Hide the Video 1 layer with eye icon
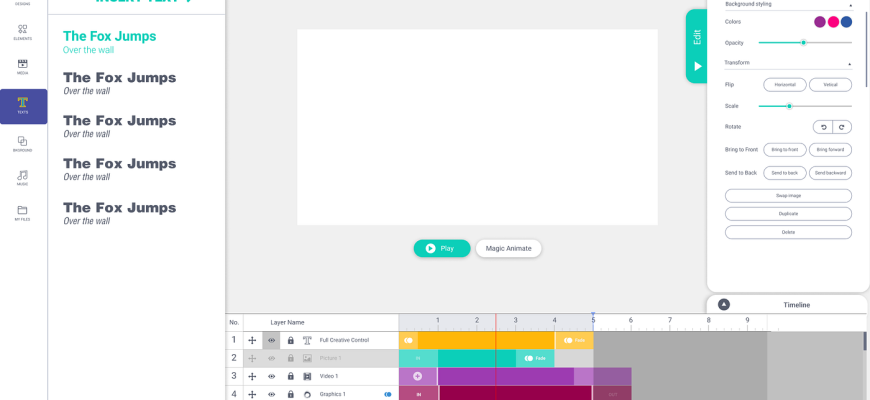This screenshot has width=870, height=400. 271,376
